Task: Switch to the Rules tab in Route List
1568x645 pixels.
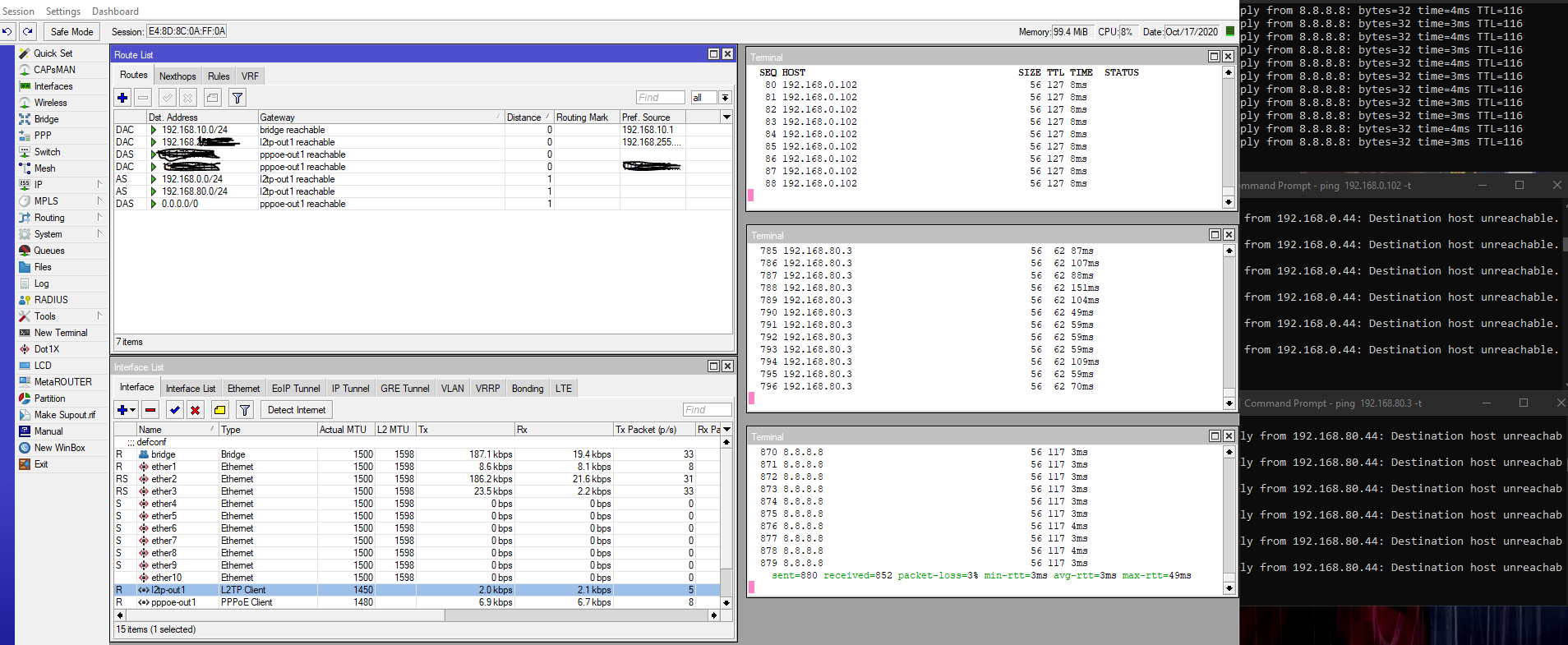Action: (219, 76)
